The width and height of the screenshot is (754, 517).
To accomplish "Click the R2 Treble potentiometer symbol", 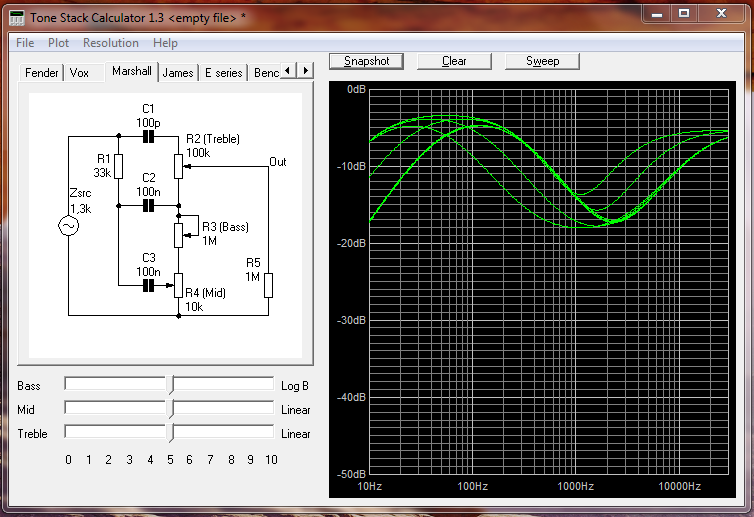I will 177,166.
